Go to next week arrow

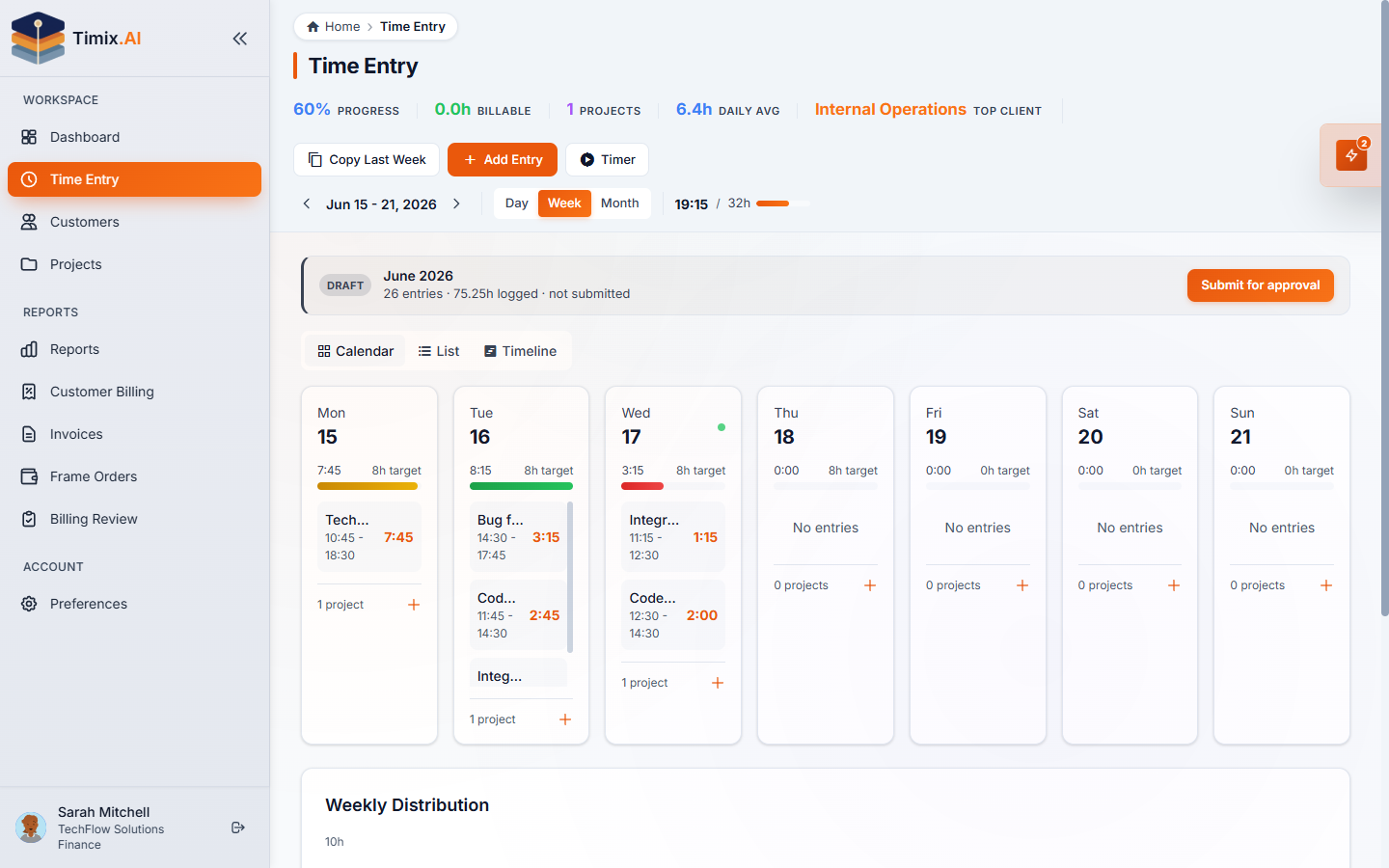coord(457,203)
